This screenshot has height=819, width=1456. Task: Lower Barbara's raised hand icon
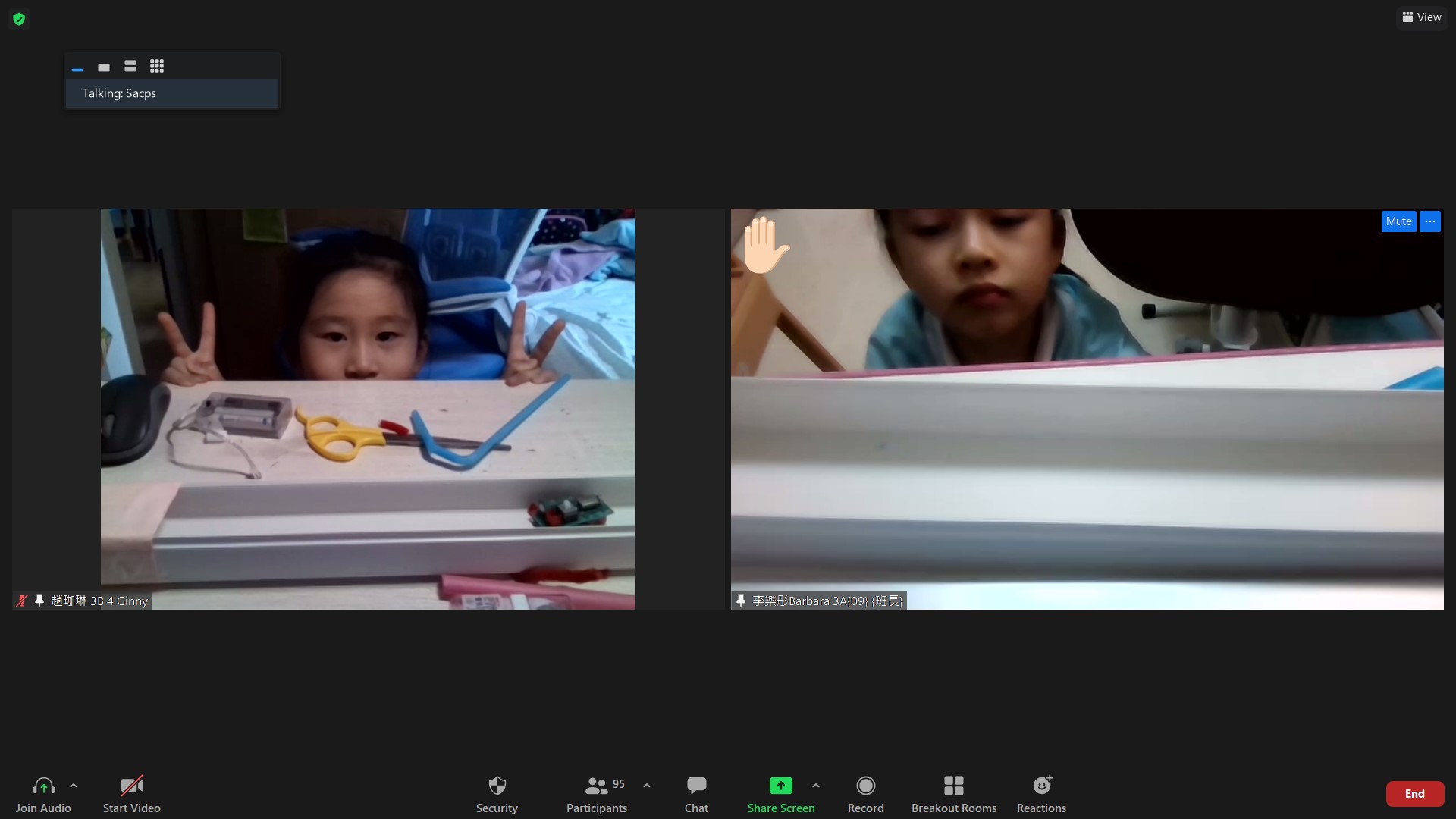point(765,245)
